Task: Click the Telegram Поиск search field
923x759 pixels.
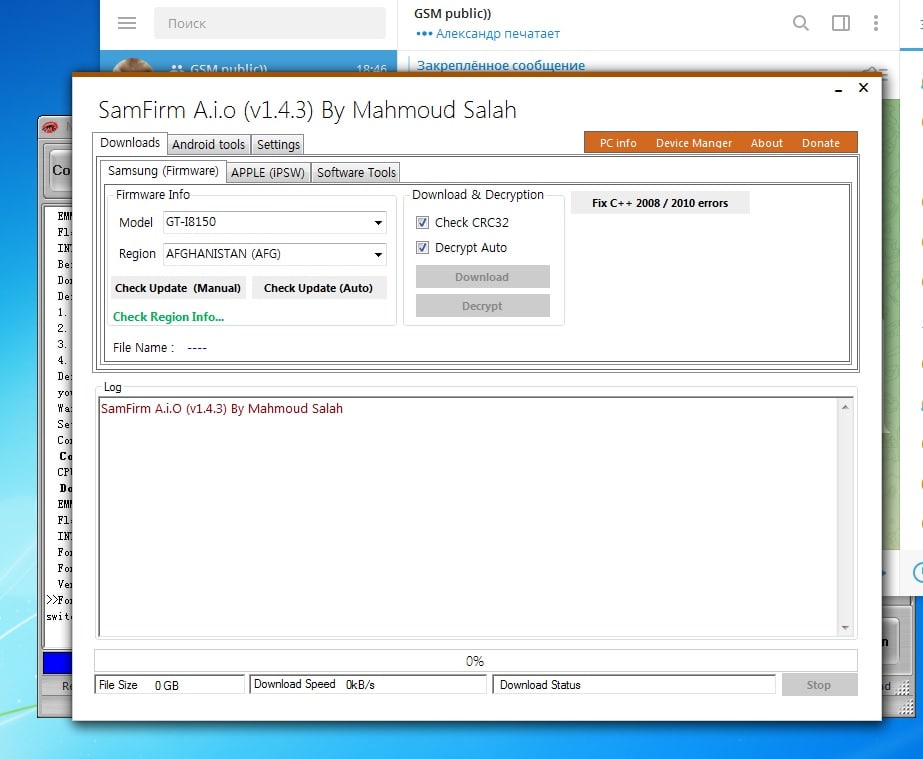Action: pyautogui.click(x=270, y=23)
